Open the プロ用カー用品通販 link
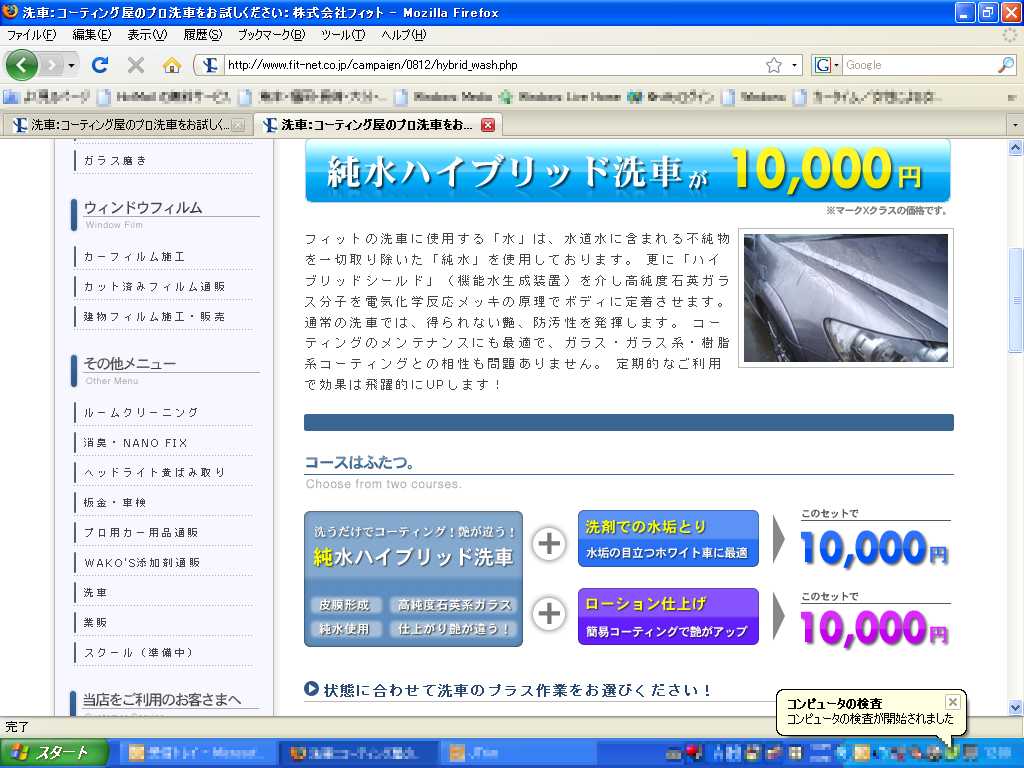This screenshot has height=768, width=1024. pos(141,532)
